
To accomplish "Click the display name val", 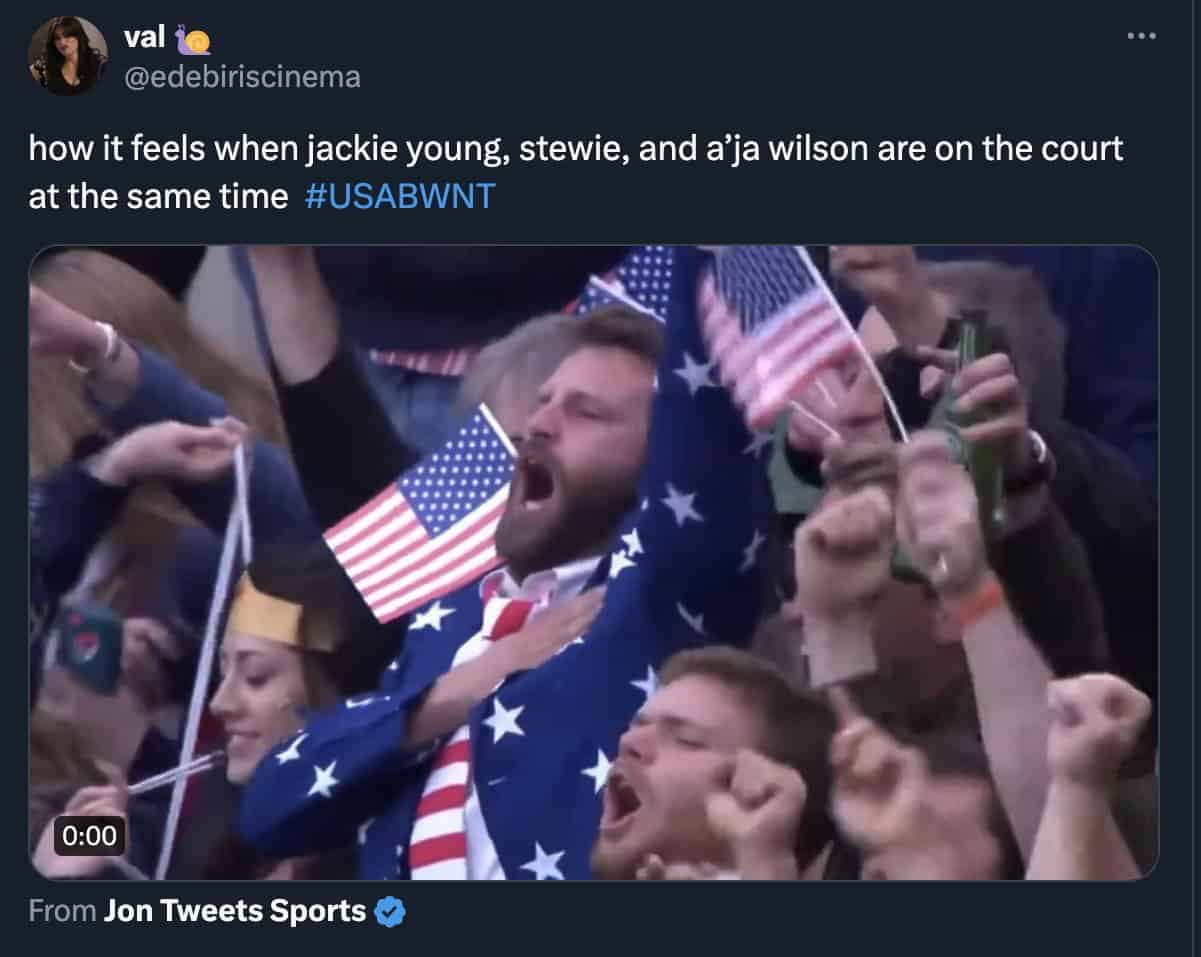I will point(145,38).
